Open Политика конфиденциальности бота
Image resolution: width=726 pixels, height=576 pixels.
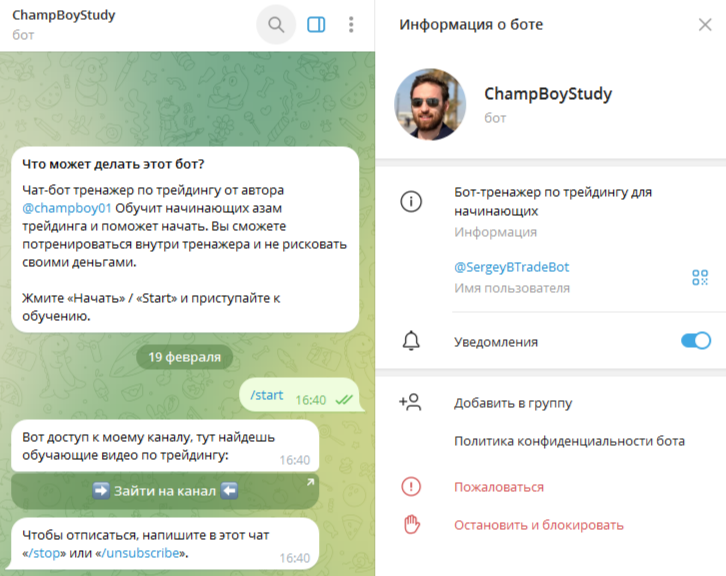(569, 441)
